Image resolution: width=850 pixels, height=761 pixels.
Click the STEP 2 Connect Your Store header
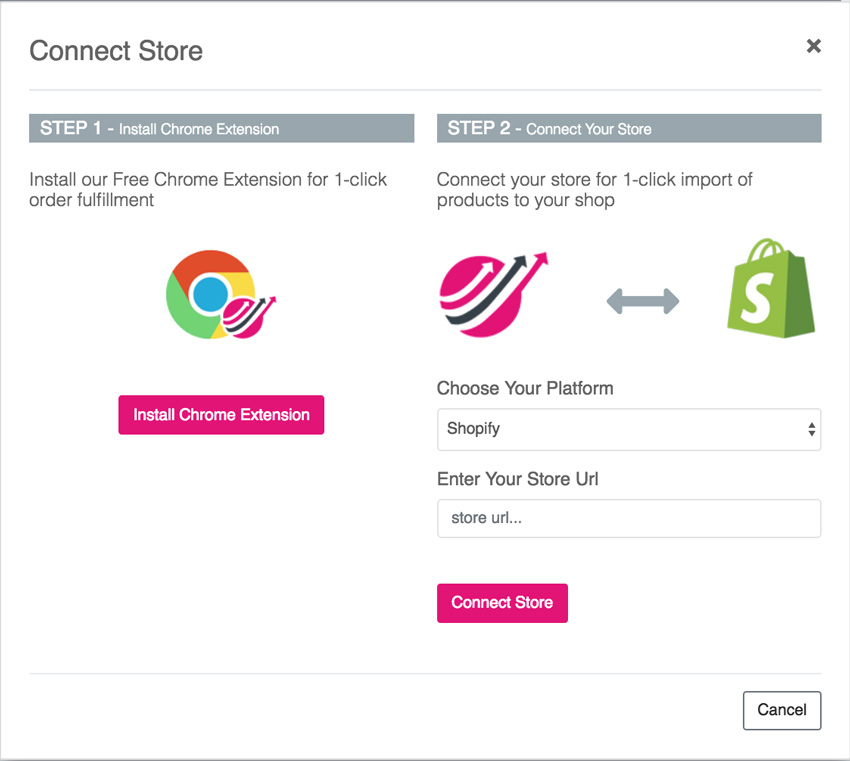point(628,128)
